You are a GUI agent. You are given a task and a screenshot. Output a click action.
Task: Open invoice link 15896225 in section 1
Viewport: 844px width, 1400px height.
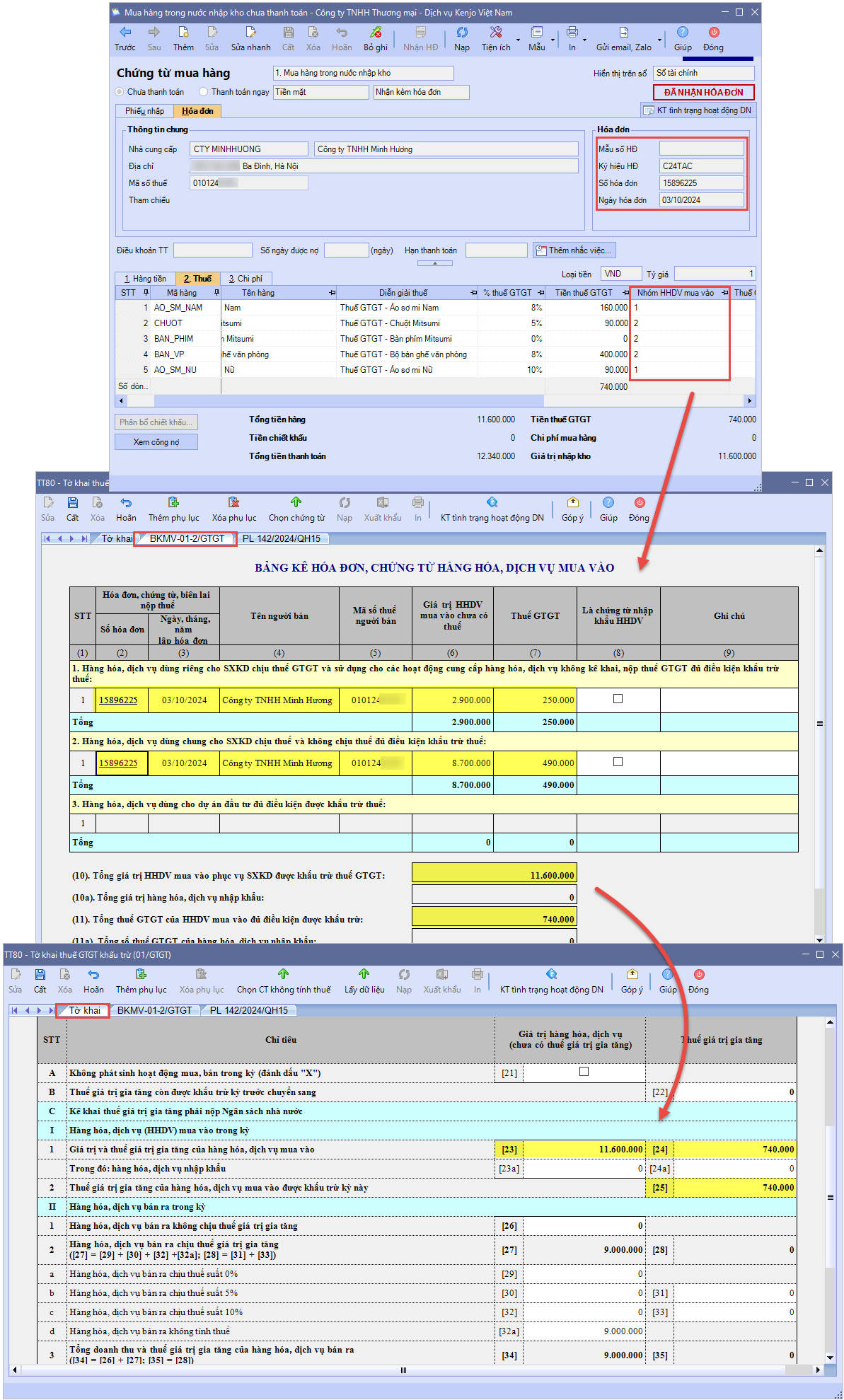coord(118,700)
